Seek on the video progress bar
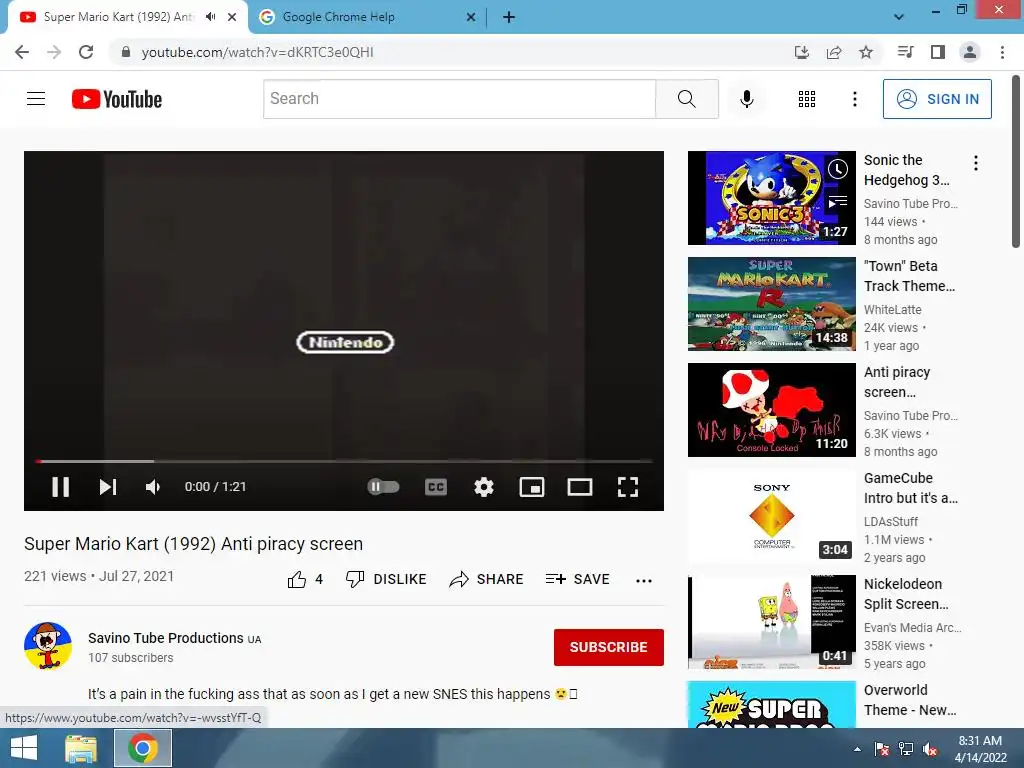Viewport: 1024px width, 768px height. (344, 461)
